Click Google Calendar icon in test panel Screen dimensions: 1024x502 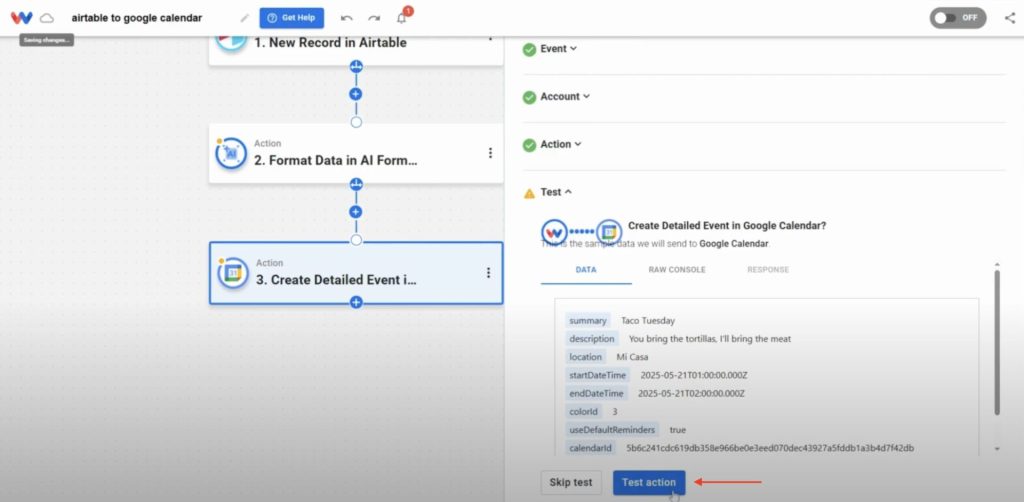pyautogui.click(x=609, y=232)
